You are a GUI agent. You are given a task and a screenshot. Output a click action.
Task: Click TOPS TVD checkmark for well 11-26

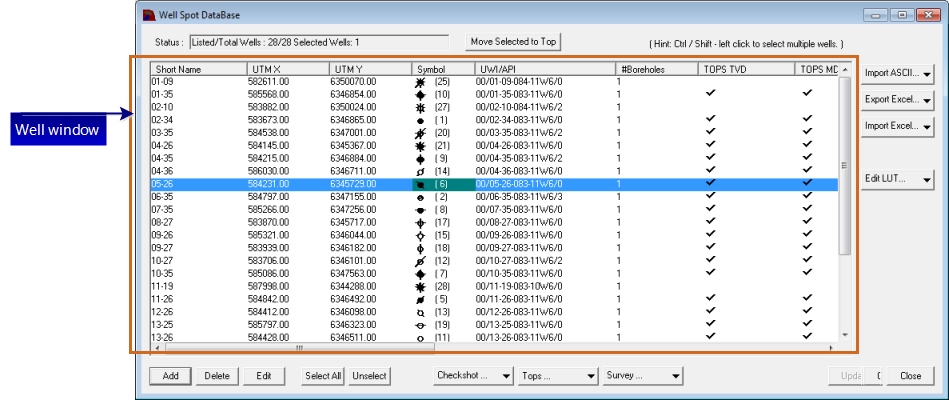711,297
